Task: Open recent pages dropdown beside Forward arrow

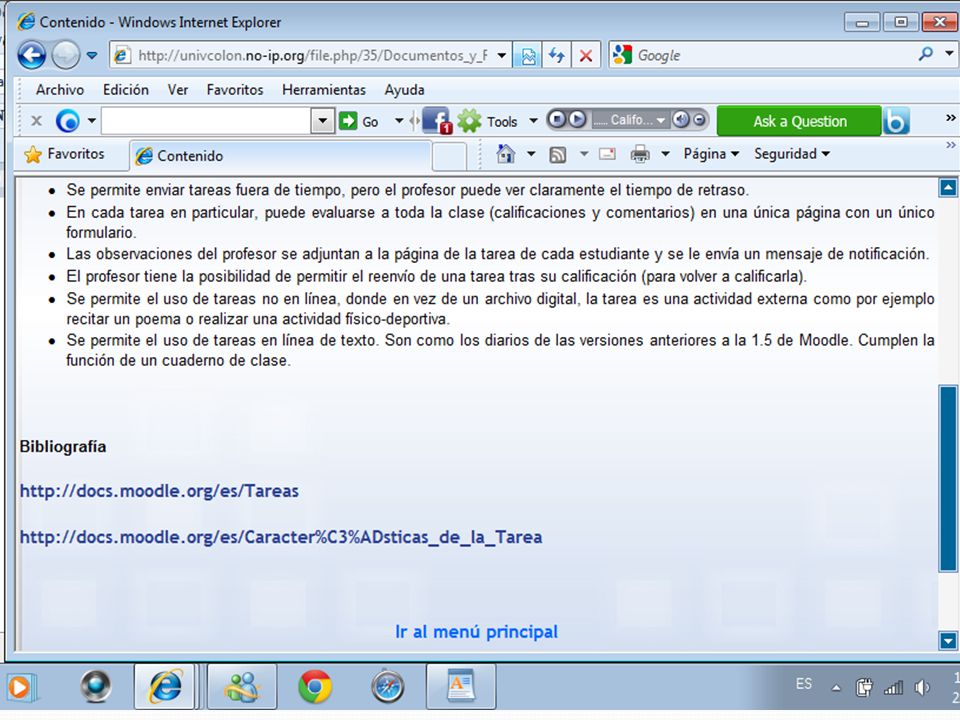Action: tap(92, 55)
